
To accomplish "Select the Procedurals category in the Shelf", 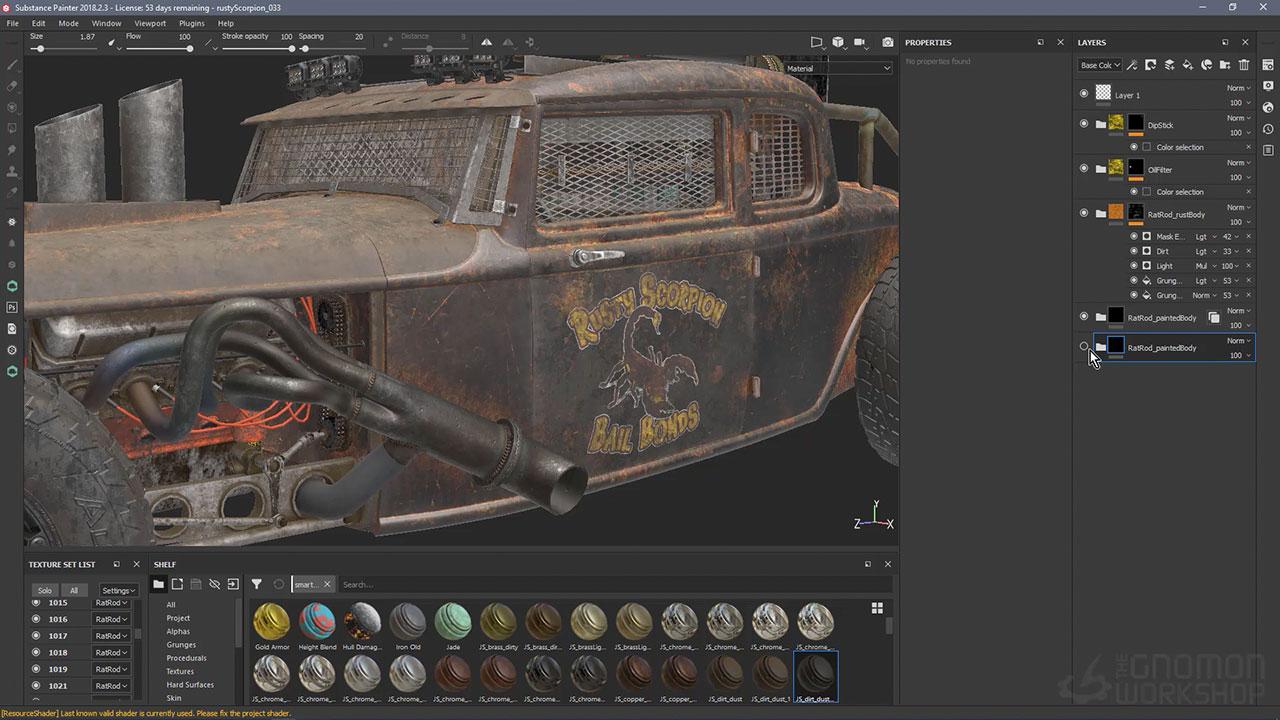I will pos(186,658).
